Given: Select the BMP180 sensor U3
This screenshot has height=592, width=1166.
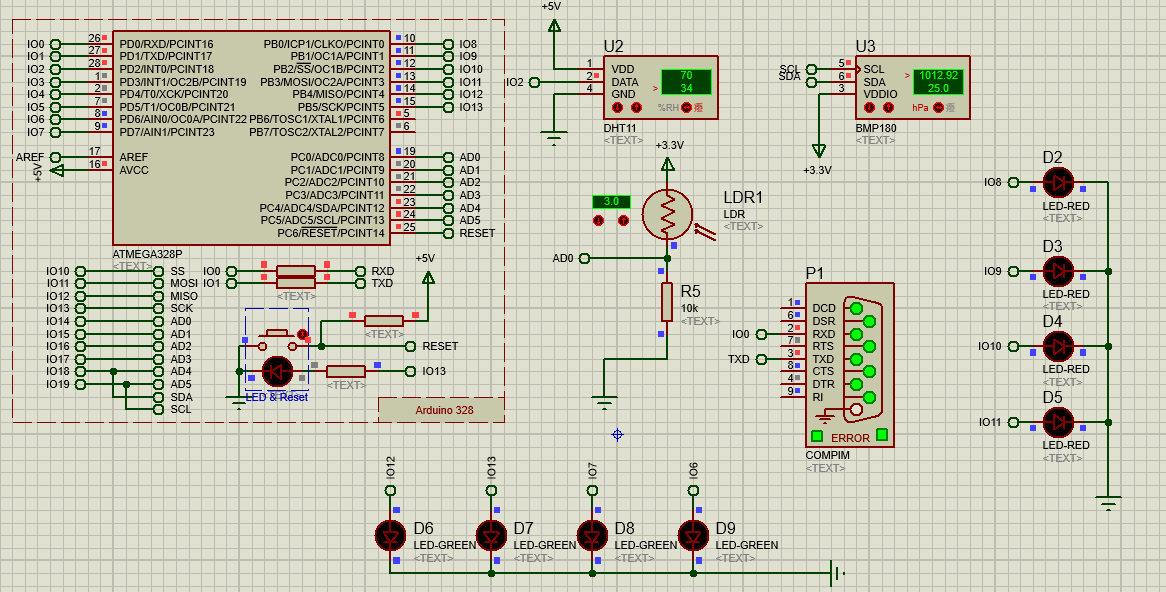Looking at the screenshot, I should tap(910, 86).
